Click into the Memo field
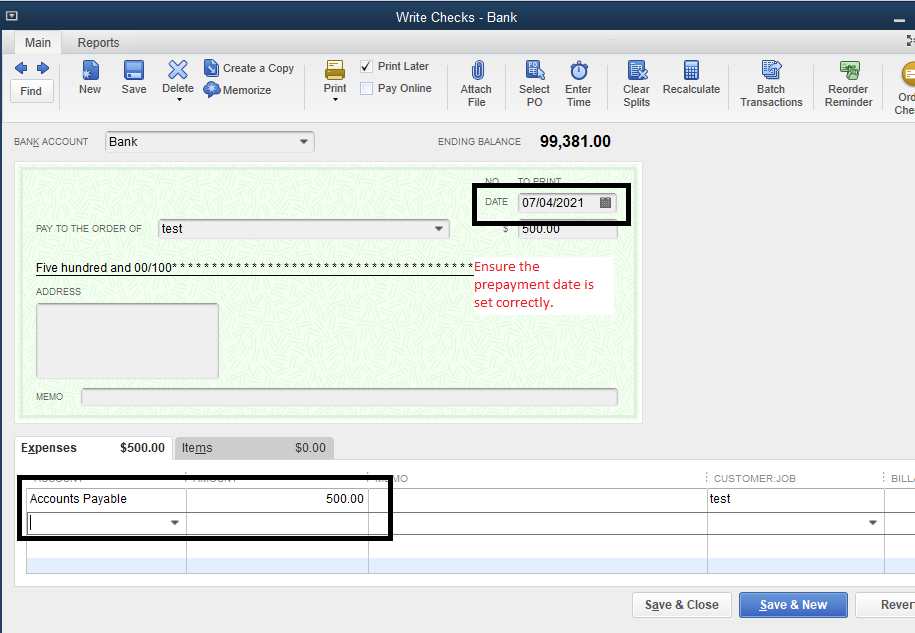Image resolution: width=915 pixels, height=633 pixels. 349,397
